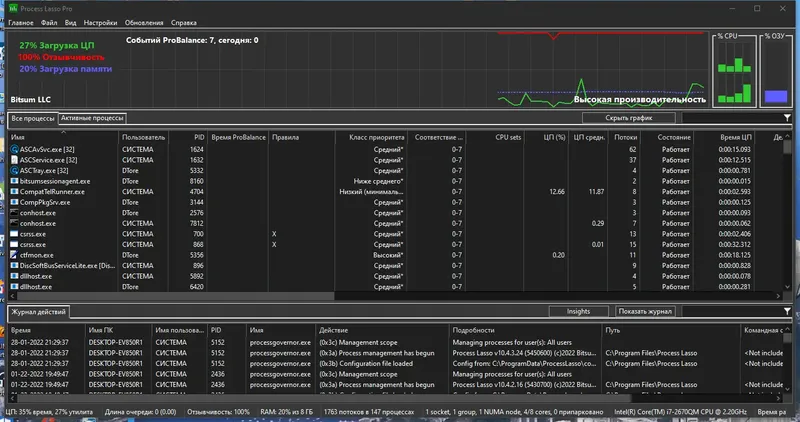Screen dimensions: 800x422
Task: Select the CompatTelRunner.exe process name
Action: (52, 192)
